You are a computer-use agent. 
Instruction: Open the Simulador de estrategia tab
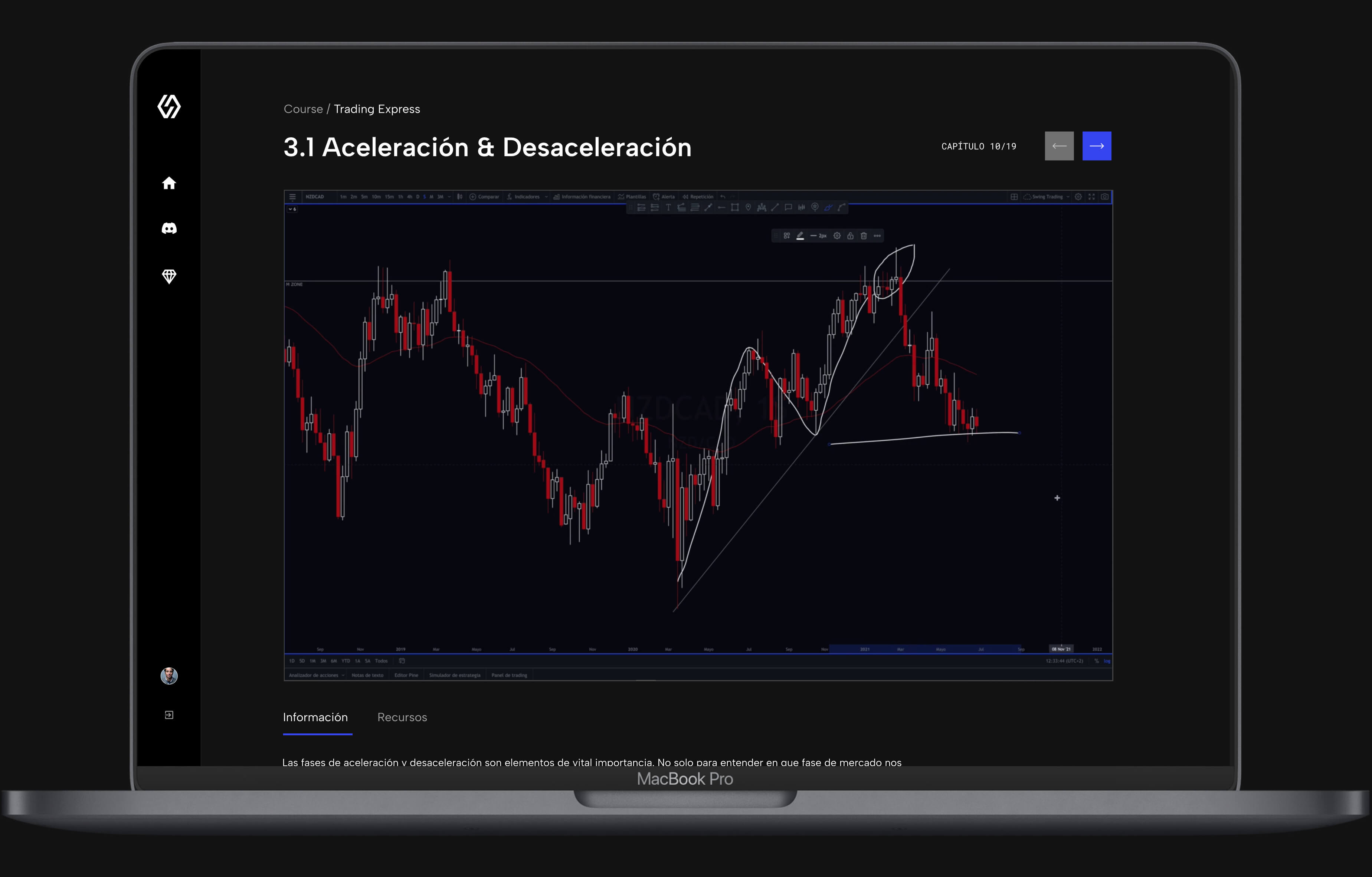[x=455, y=675]
